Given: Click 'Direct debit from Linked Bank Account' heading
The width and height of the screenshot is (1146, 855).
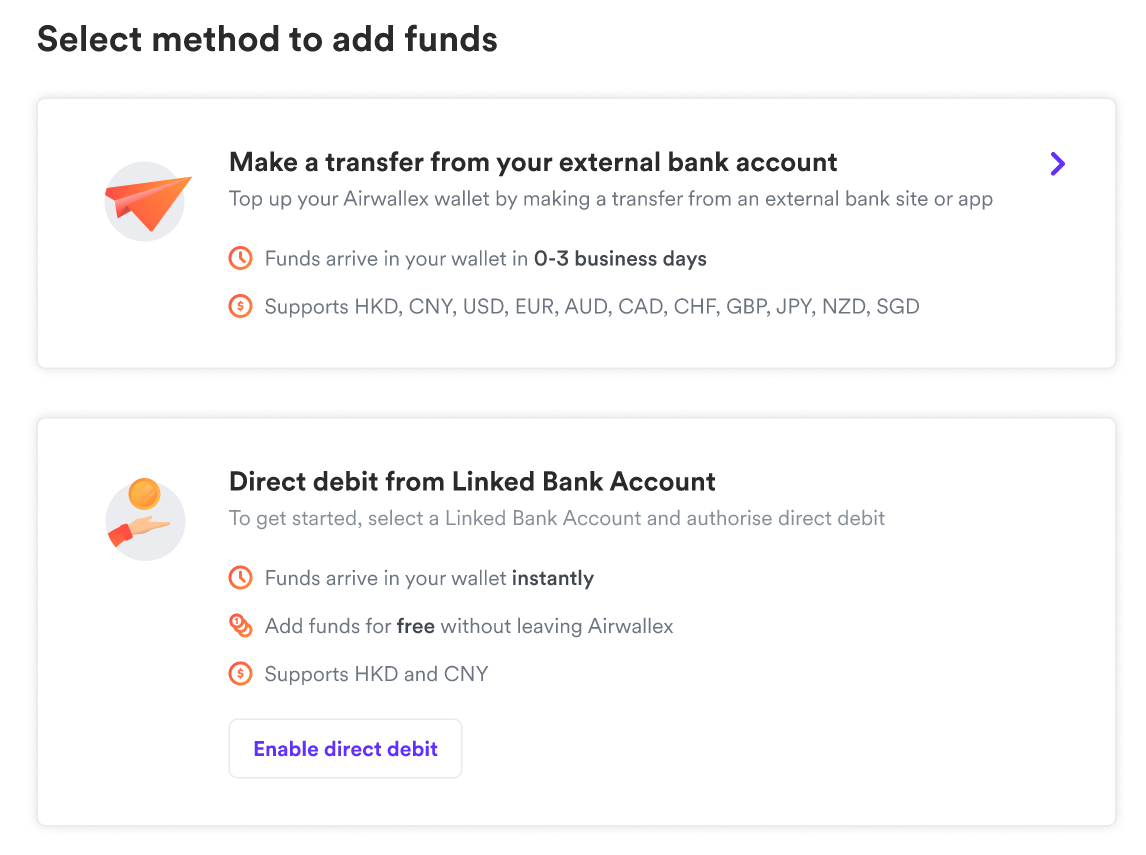Looking at the screenshot, I should [x=472, y=482].
